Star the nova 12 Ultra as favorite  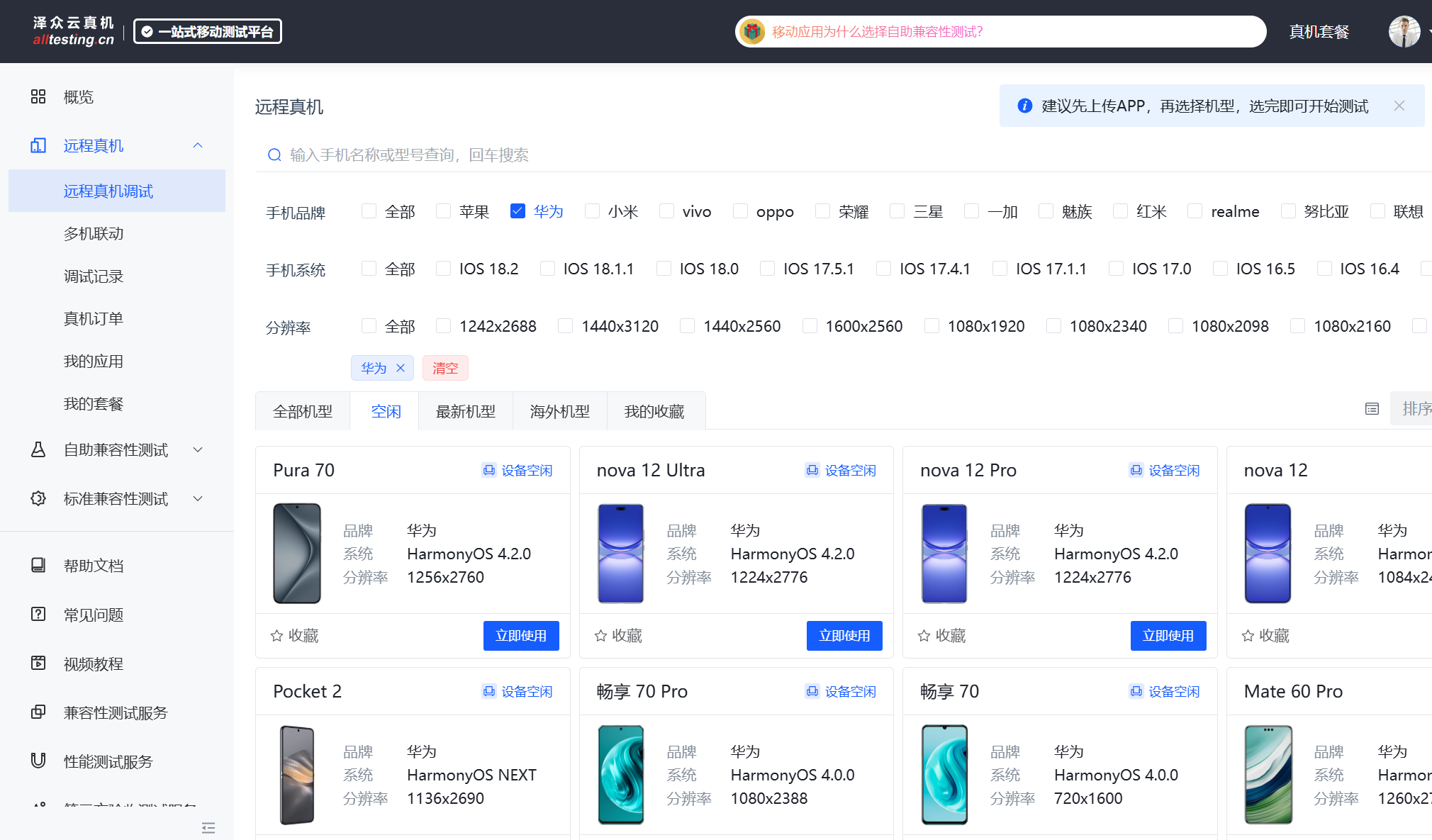(600, 636)
